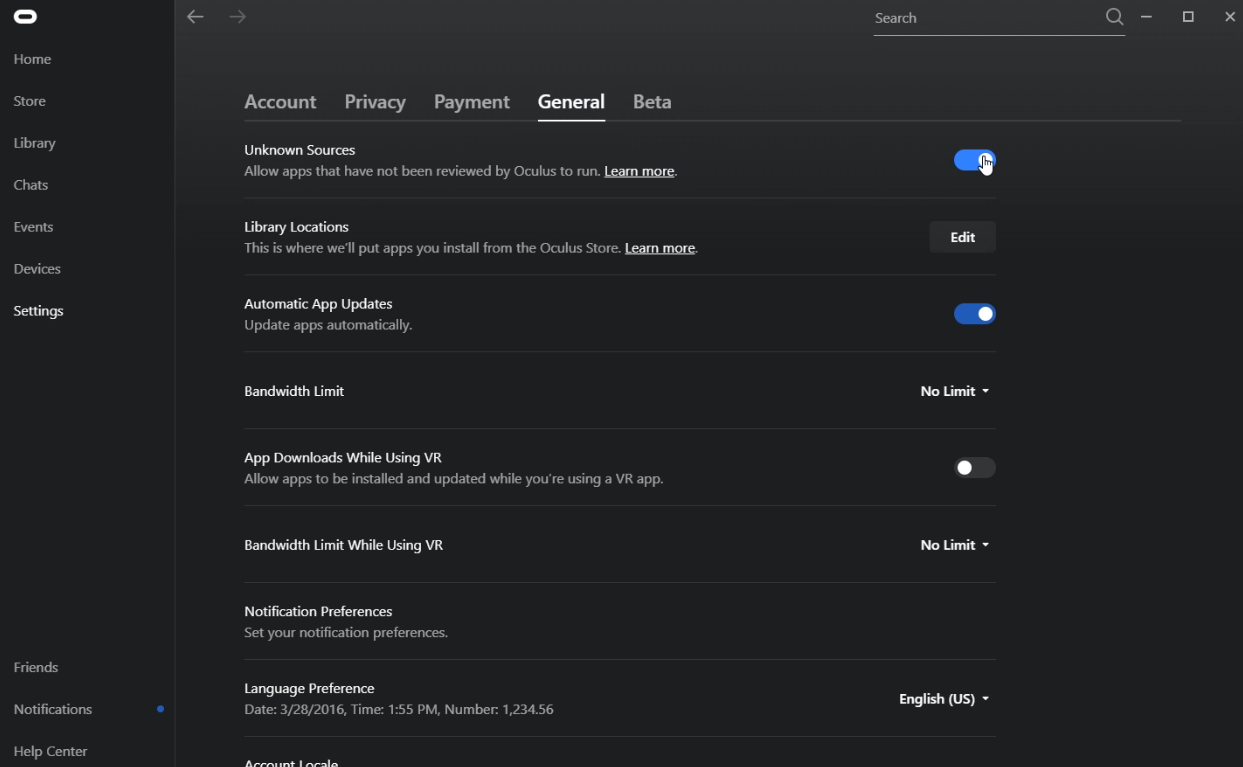Click the Unknown Sources heading text
This screenshot has width=1243, height=767.
click(x=300, y=150)
